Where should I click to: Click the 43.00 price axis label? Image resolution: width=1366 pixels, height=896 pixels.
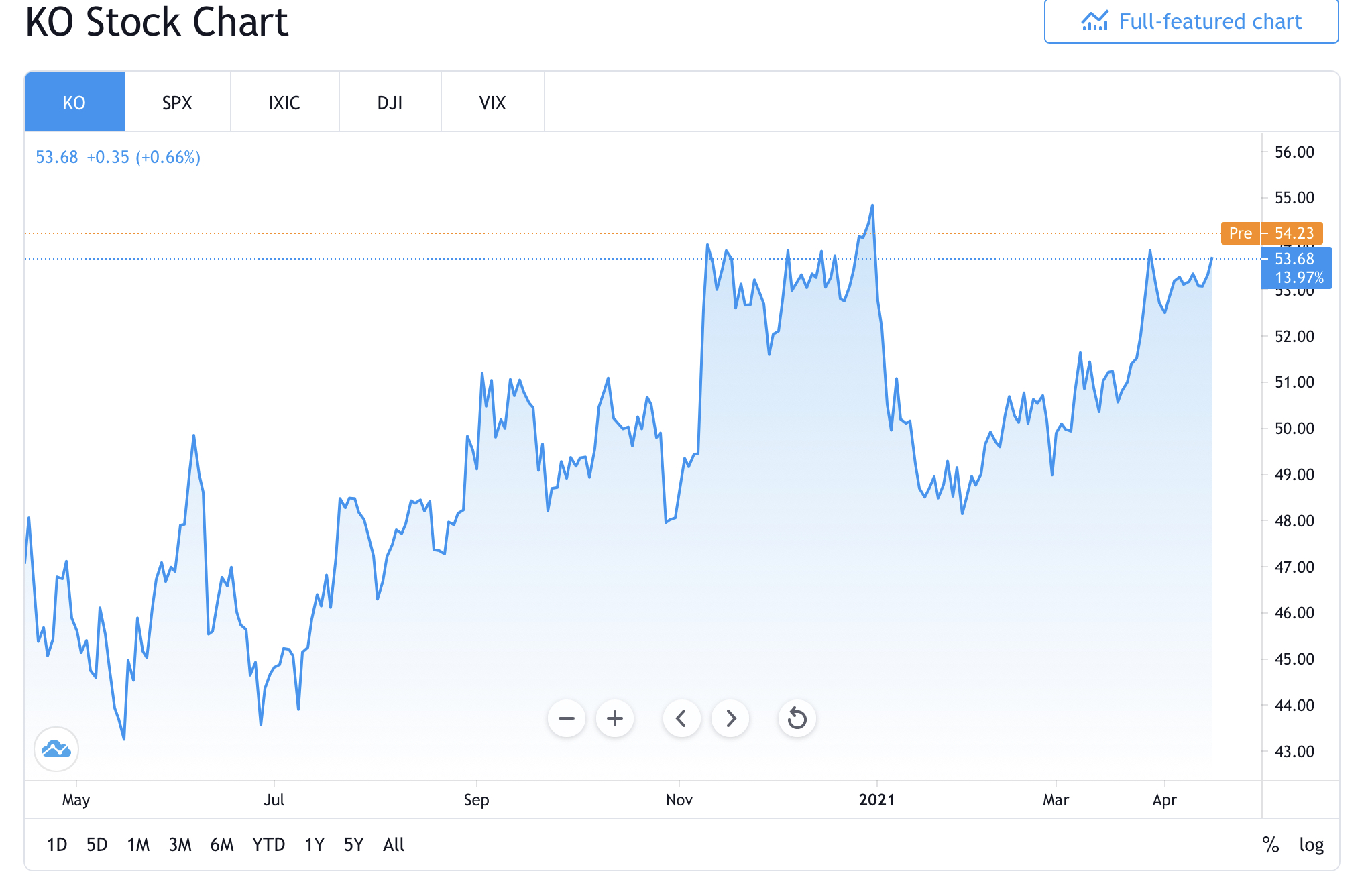click(1294, 751)
